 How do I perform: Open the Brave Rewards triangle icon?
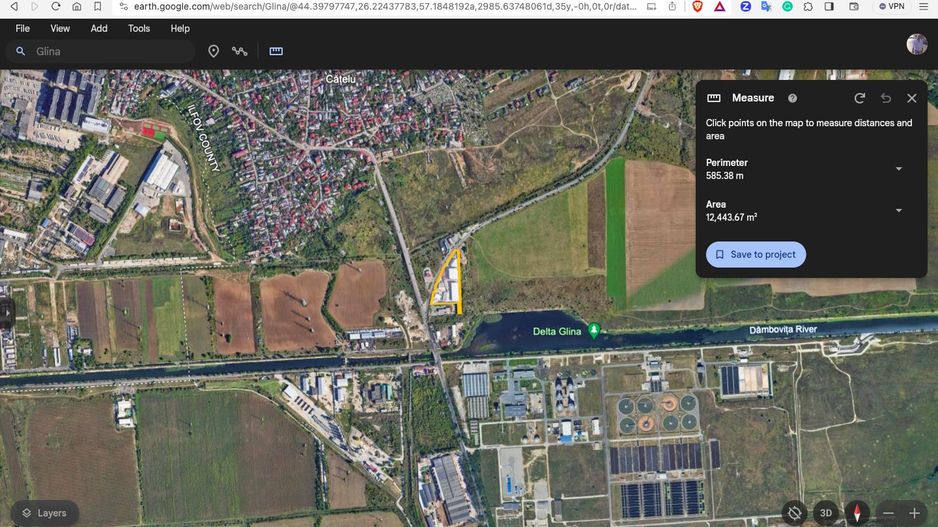720,7
